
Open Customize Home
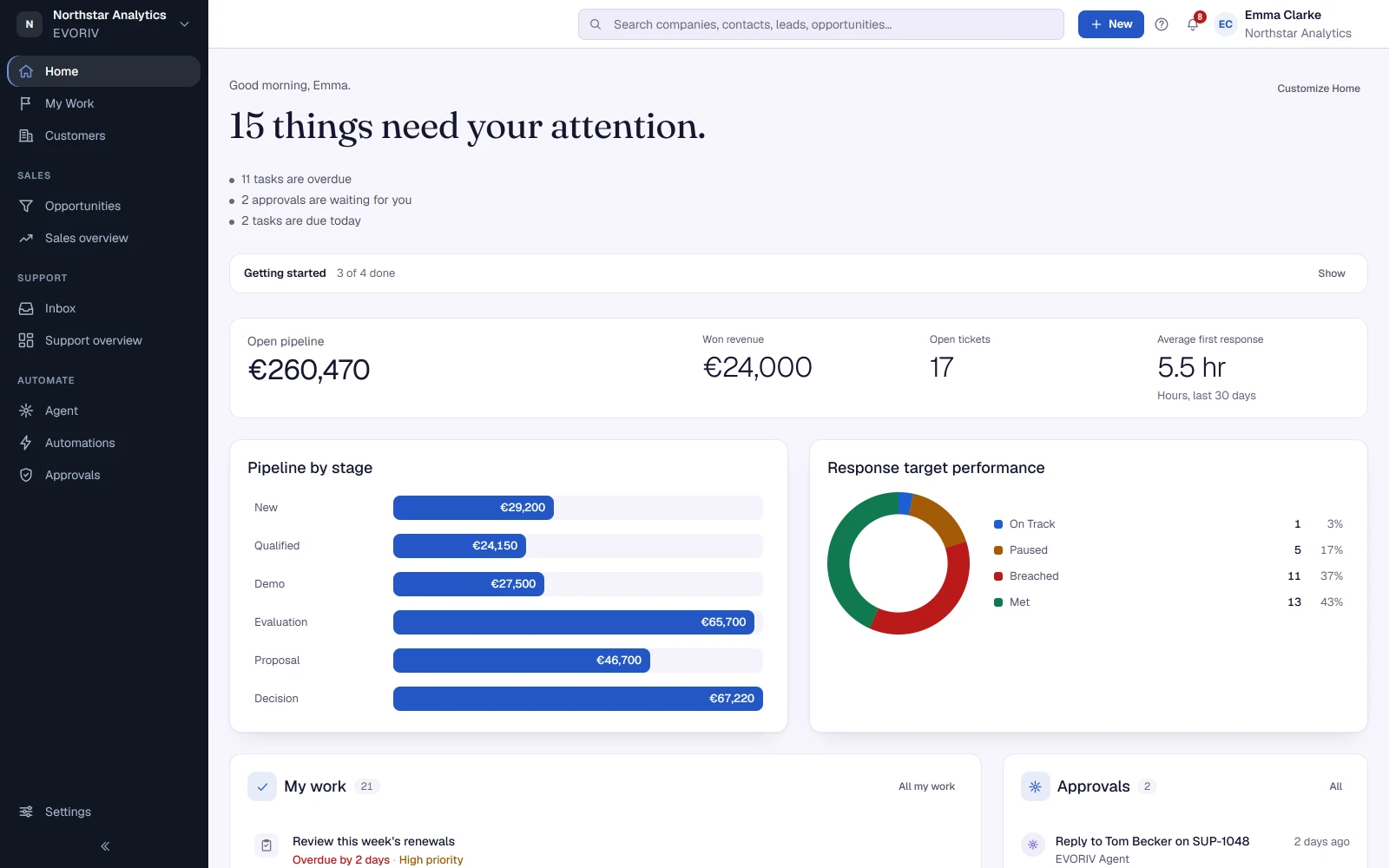[1318, 89]
